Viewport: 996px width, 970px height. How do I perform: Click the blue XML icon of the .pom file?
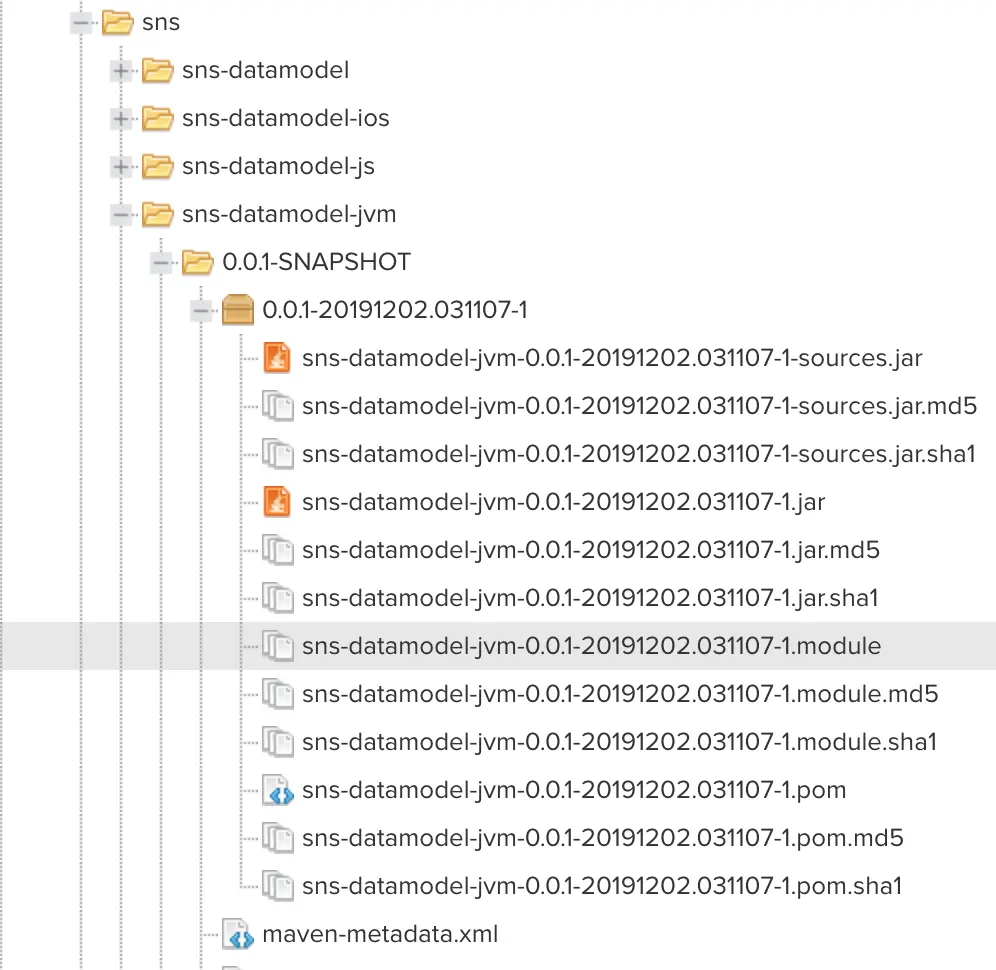coord(278,790)
